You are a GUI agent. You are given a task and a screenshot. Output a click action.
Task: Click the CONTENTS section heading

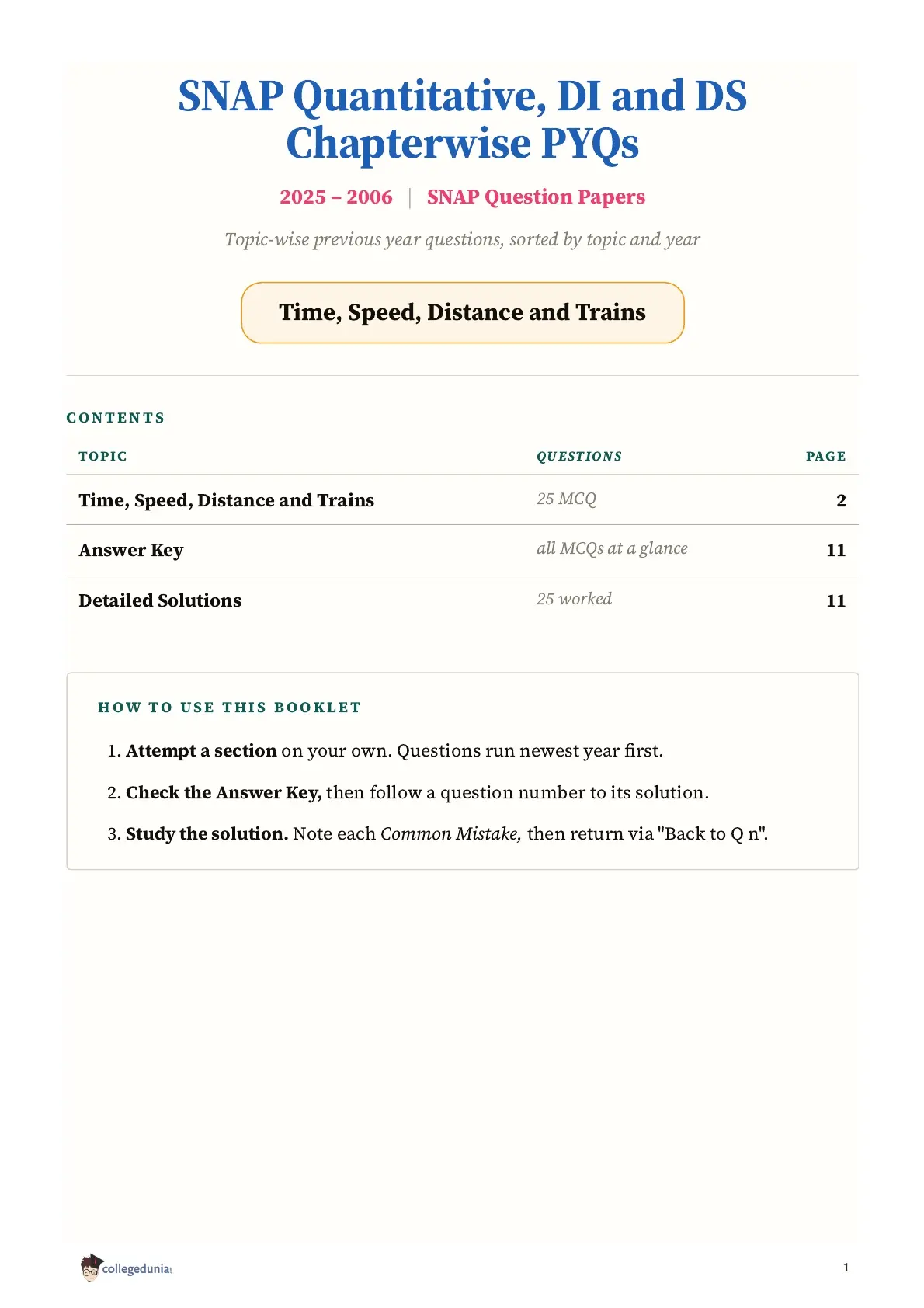pos(116,418)
